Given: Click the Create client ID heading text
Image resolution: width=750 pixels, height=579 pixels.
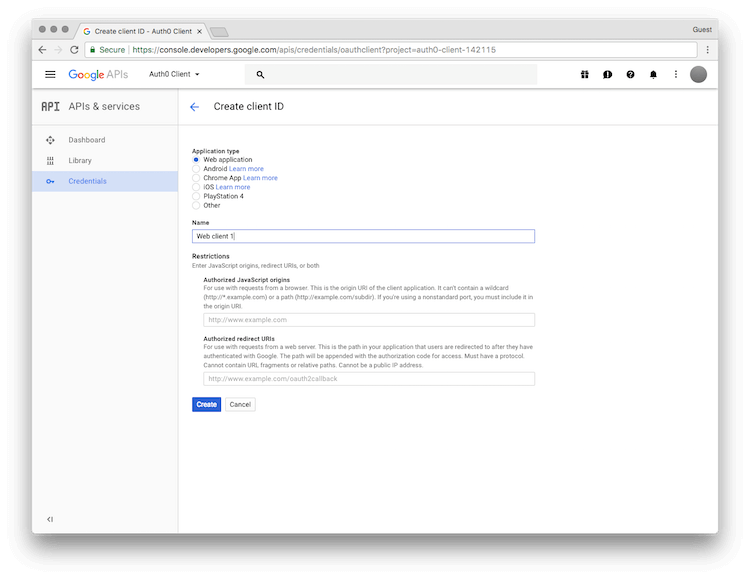Looking at the screenshot, I should click(248, 106).
